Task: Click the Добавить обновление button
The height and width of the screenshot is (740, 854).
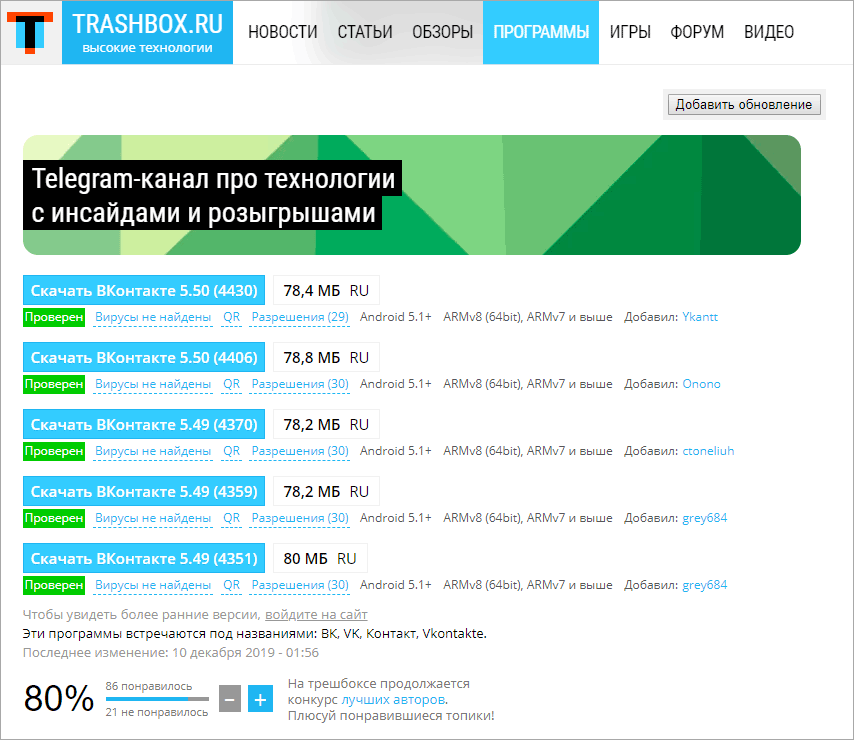Action: [x=744, y=104]
